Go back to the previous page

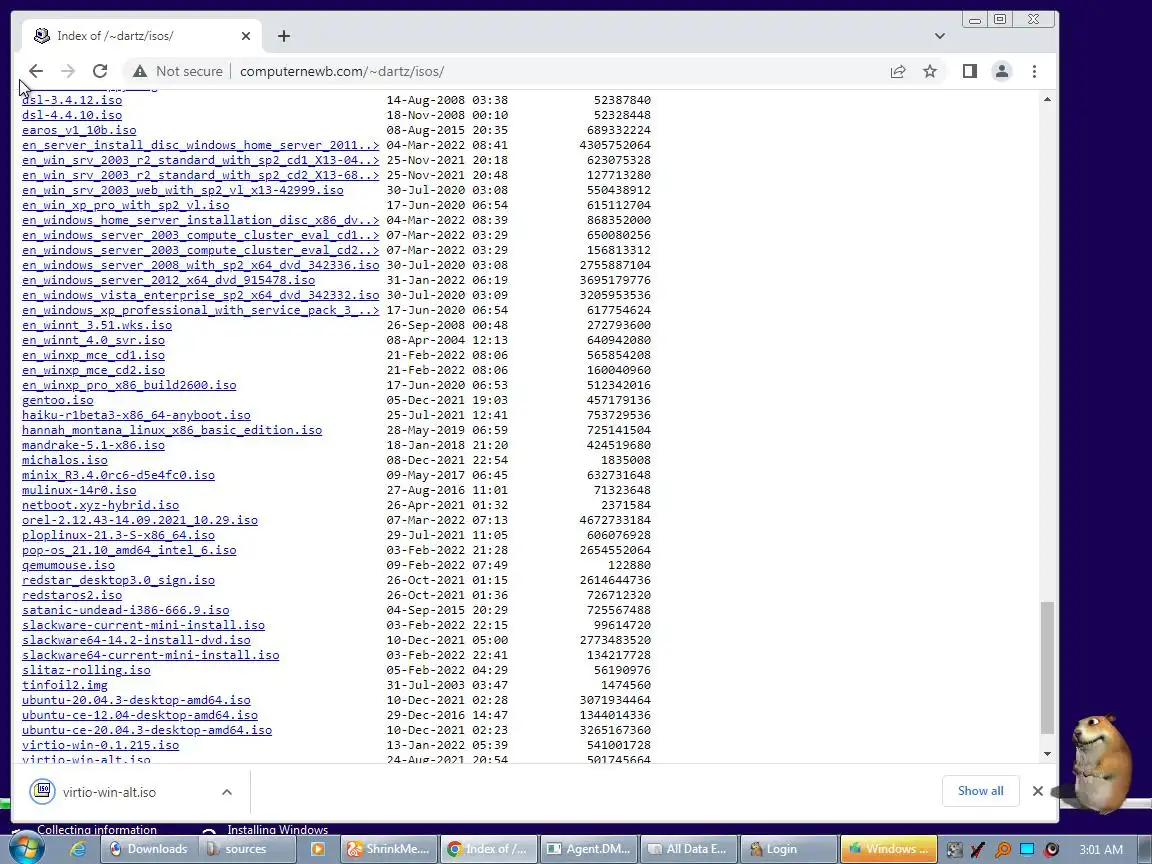click(x=35, y=71)
